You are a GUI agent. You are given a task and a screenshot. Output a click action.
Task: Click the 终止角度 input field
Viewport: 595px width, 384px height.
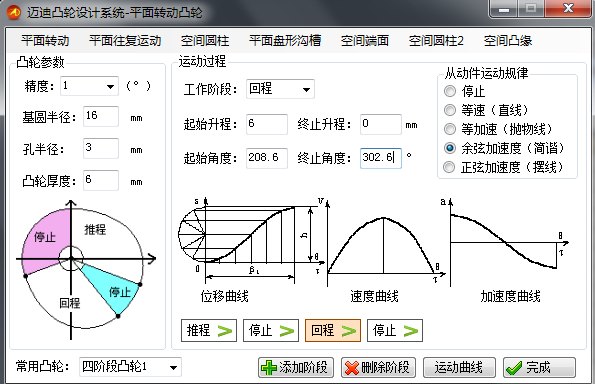point(381,158)
